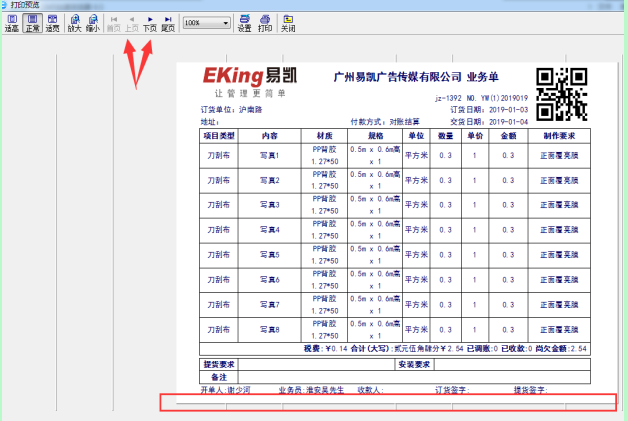Viewport: 628px width, 421px height.
Task: Select the 写真1 content cell
Action: [x=269, y=156]
